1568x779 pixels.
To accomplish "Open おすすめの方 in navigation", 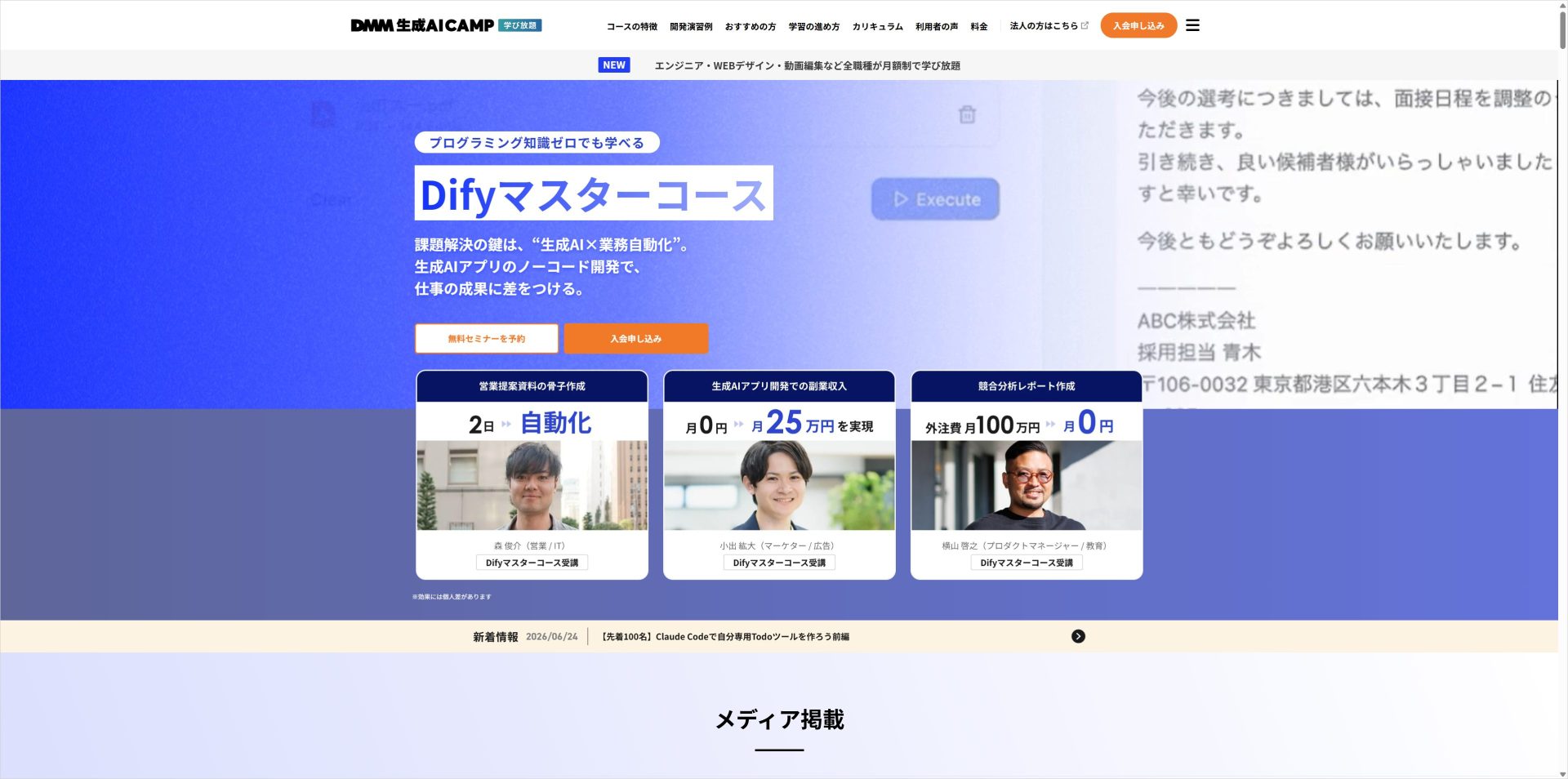I will pyautogui.click(x=751, y=26).
